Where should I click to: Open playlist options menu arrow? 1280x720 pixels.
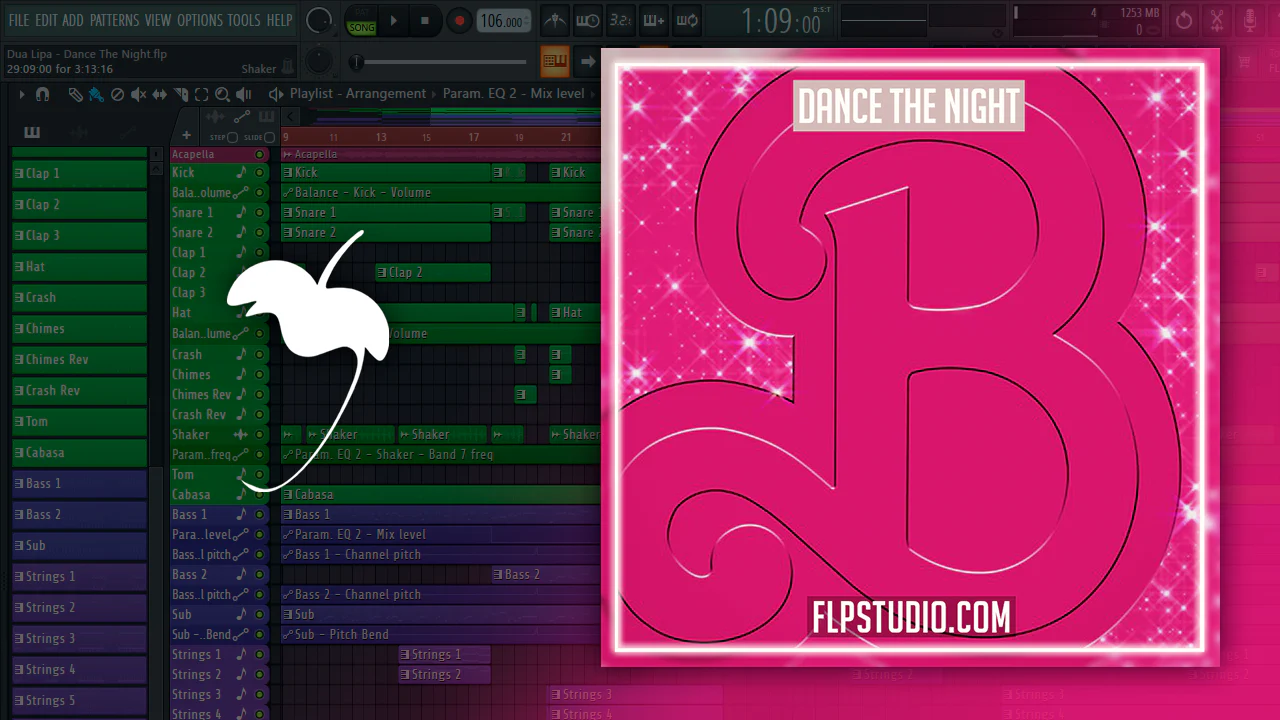[x=21, y=94]
